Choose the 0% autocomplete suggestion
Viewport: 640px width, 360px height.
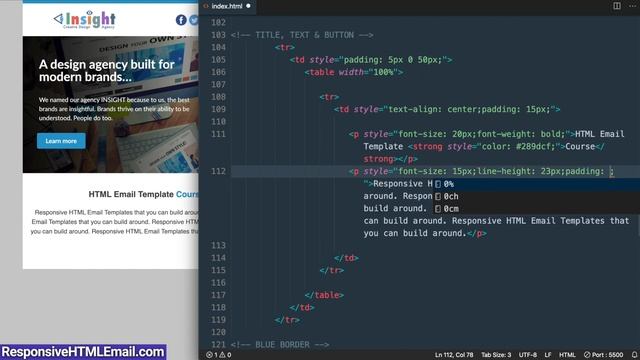tap(536, 184)
